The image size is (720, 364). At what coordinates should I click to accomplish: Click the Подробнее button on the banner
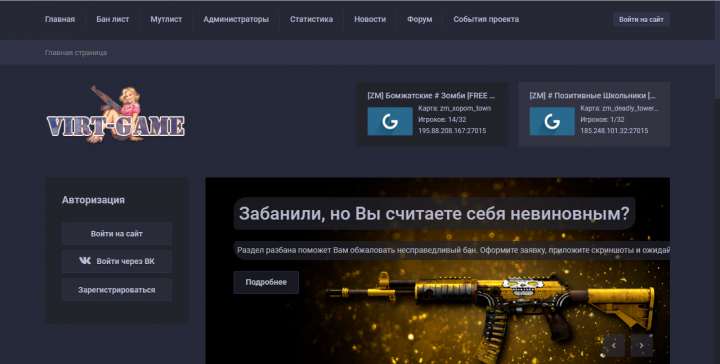click(x=266, y=282)
